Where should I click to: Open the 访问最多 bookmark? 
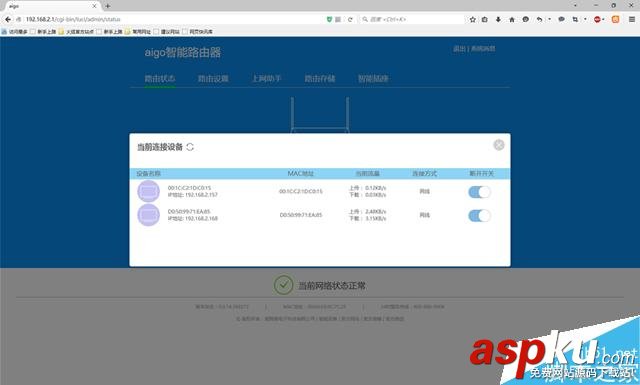click(x=15, y=31)
